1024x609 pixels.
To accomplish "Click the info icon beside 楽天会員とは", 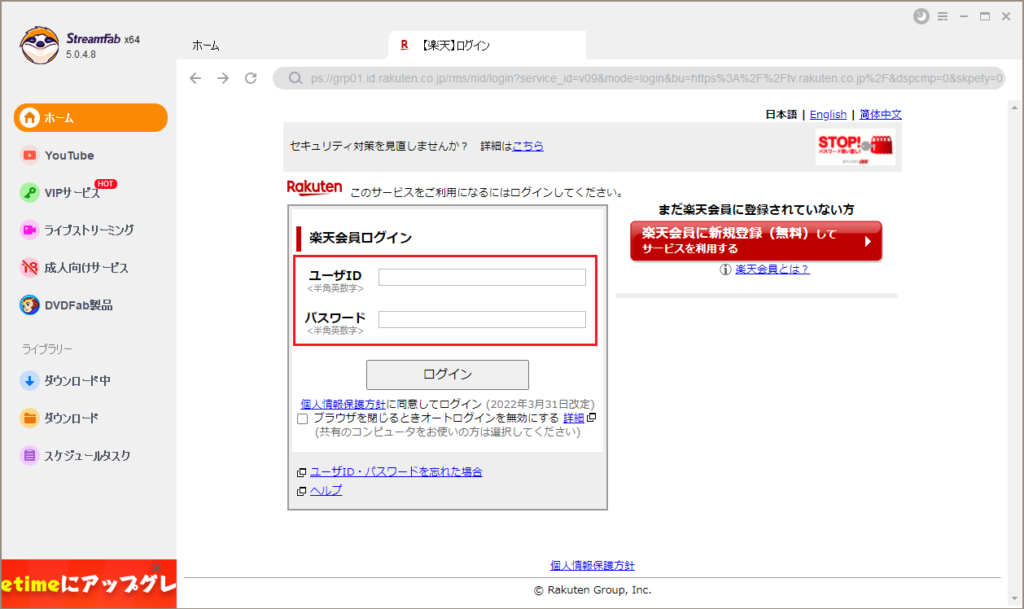I will 725,270.
